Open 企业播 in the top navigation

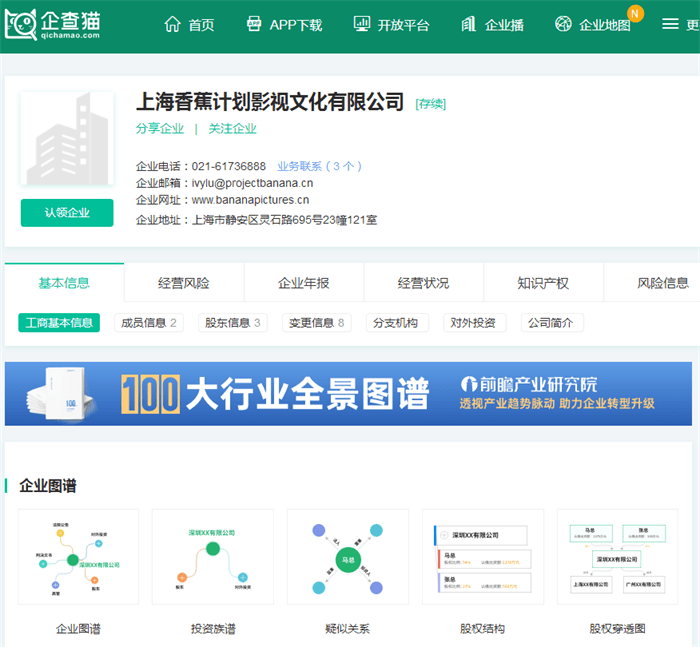(504, 25)
